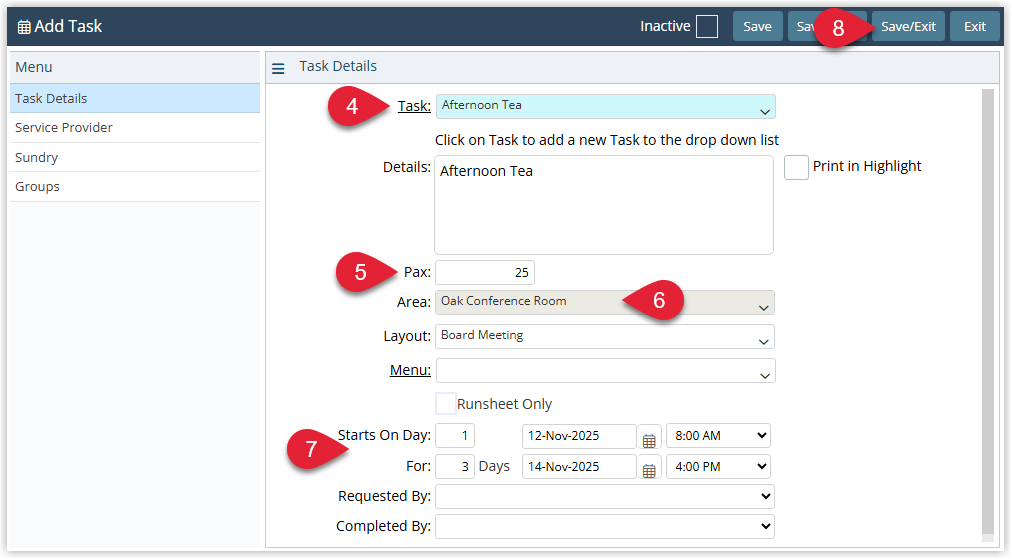
Task: Change the 8:00 AM start time dropdown
Action: pos(718,436)
